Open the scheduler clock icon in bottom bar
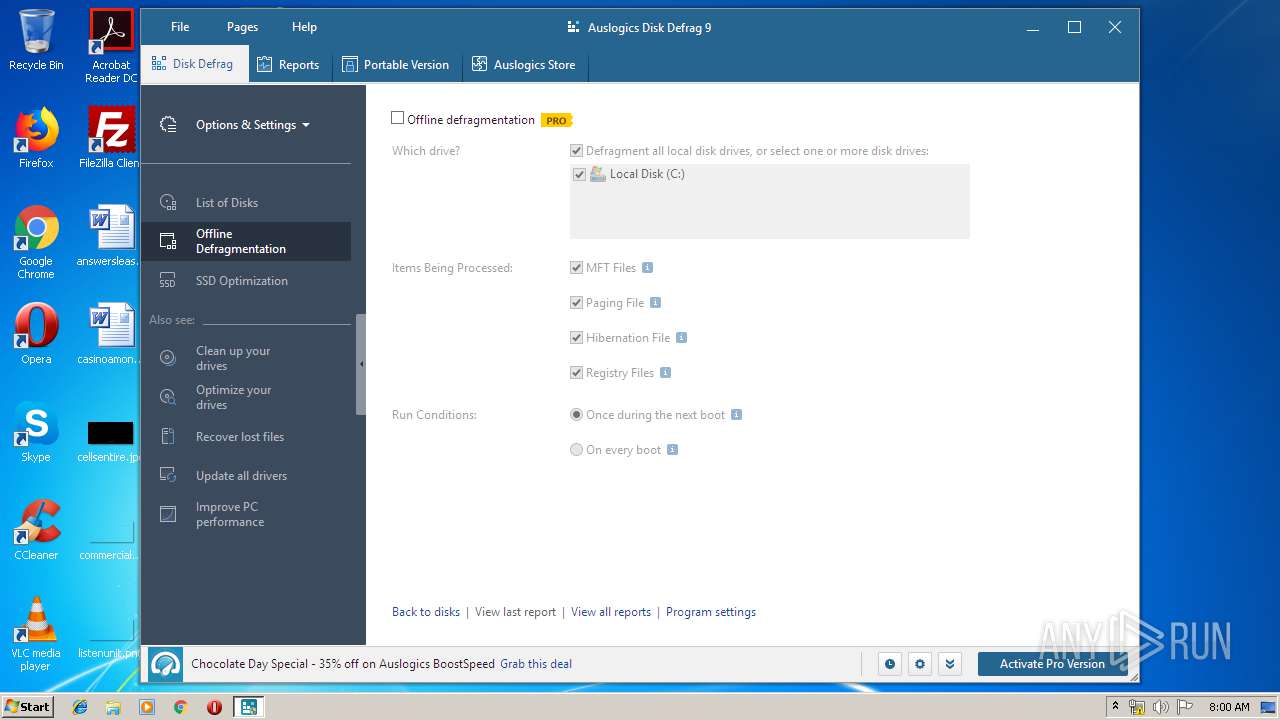Image resolution: width=1280 pixels, height=720 pixels. click(x=889, y=664)
